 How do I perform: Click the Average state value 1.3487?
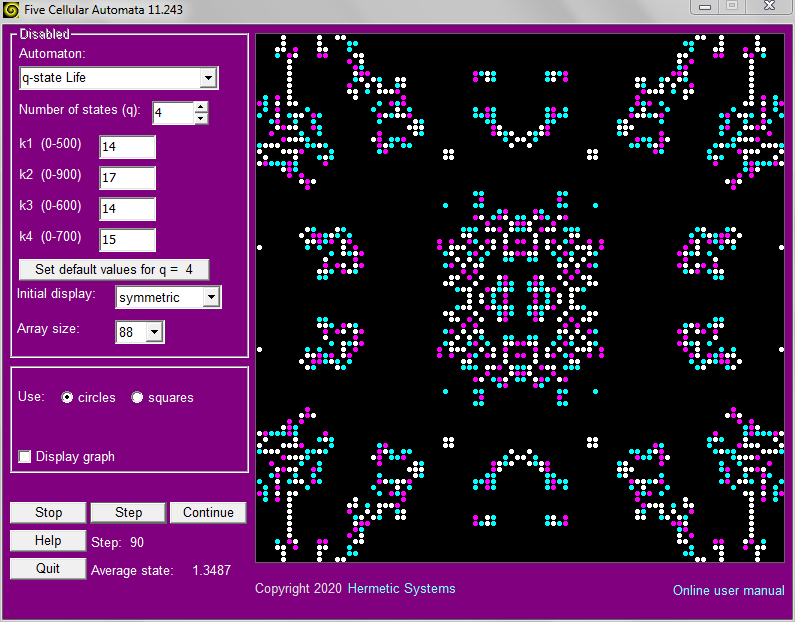pyautogui.click(x=211, y=570)
